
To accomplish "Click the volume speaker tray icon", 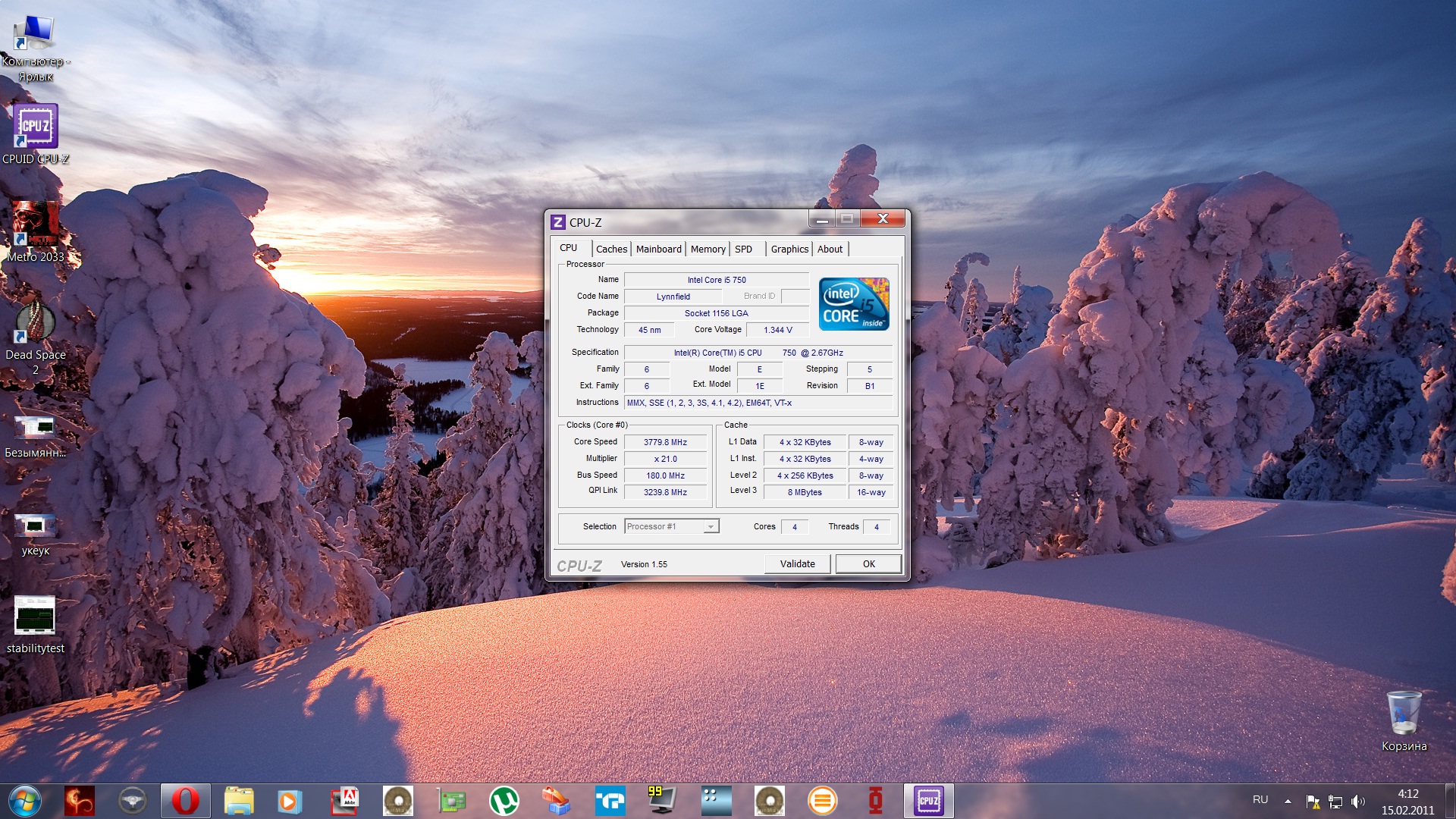I will [1357, 801].
